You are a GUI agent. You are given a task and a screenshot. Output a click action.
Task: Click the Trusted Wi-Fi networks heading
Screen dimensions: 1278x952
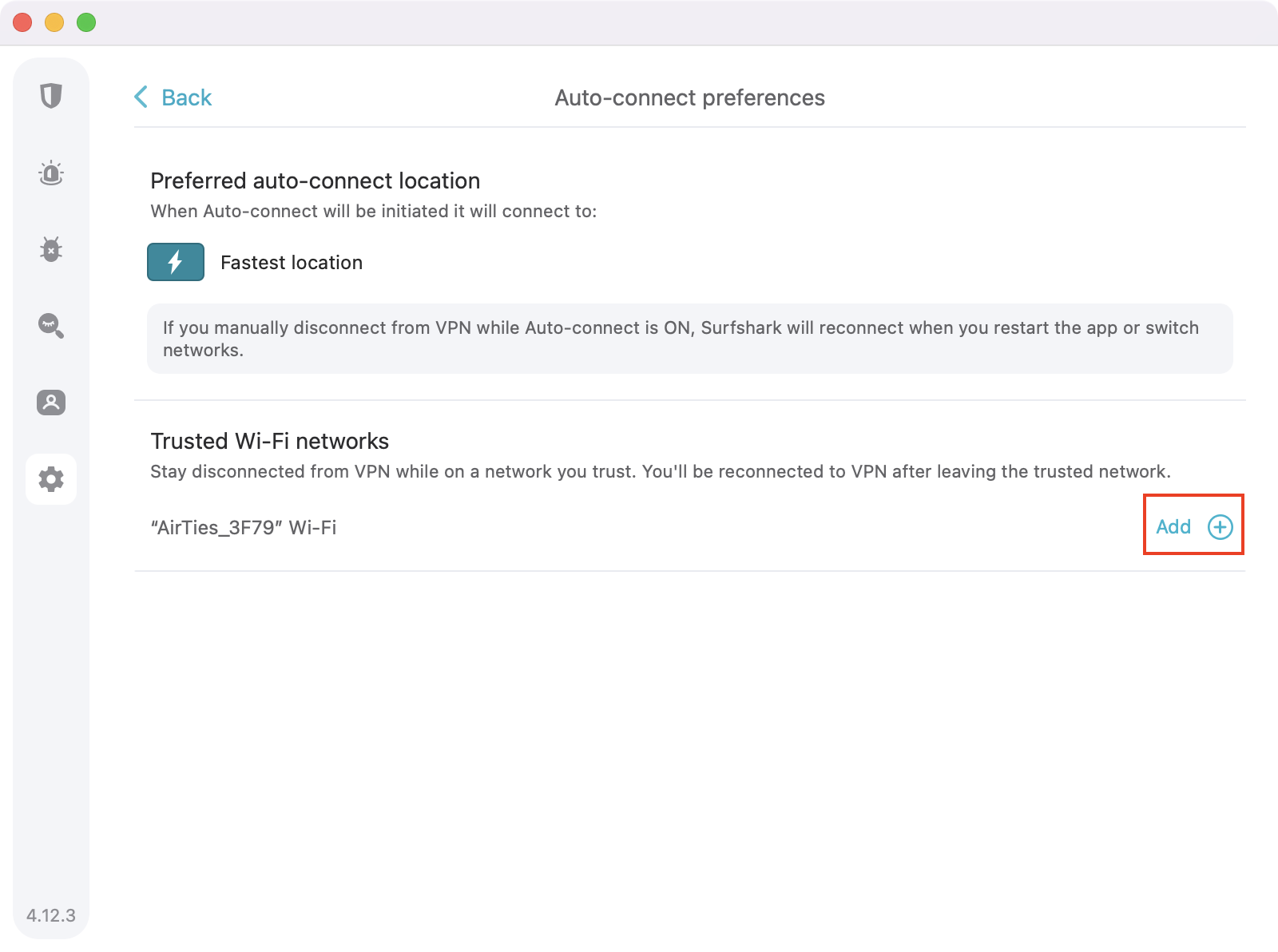(x=270, y=441)
